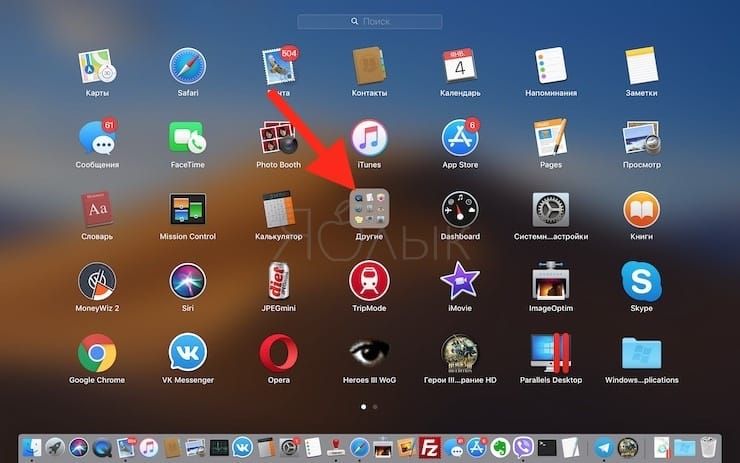Launch FaceTime
Viewport: 740px width, 463px height.
click(188, 138)
